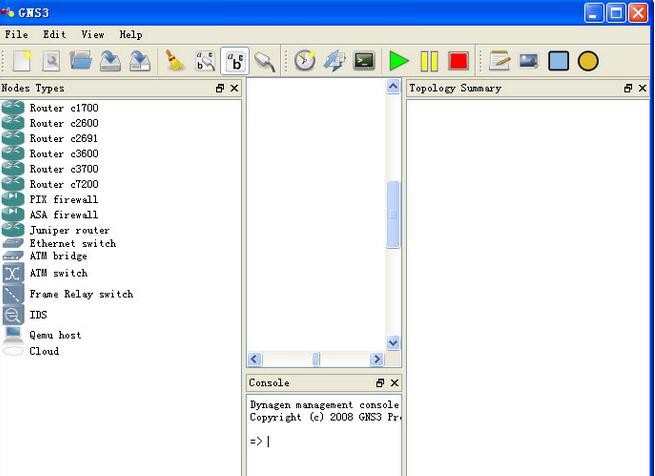Clear the topology with broom icon

pyautogui.click(x=175, y=61)
